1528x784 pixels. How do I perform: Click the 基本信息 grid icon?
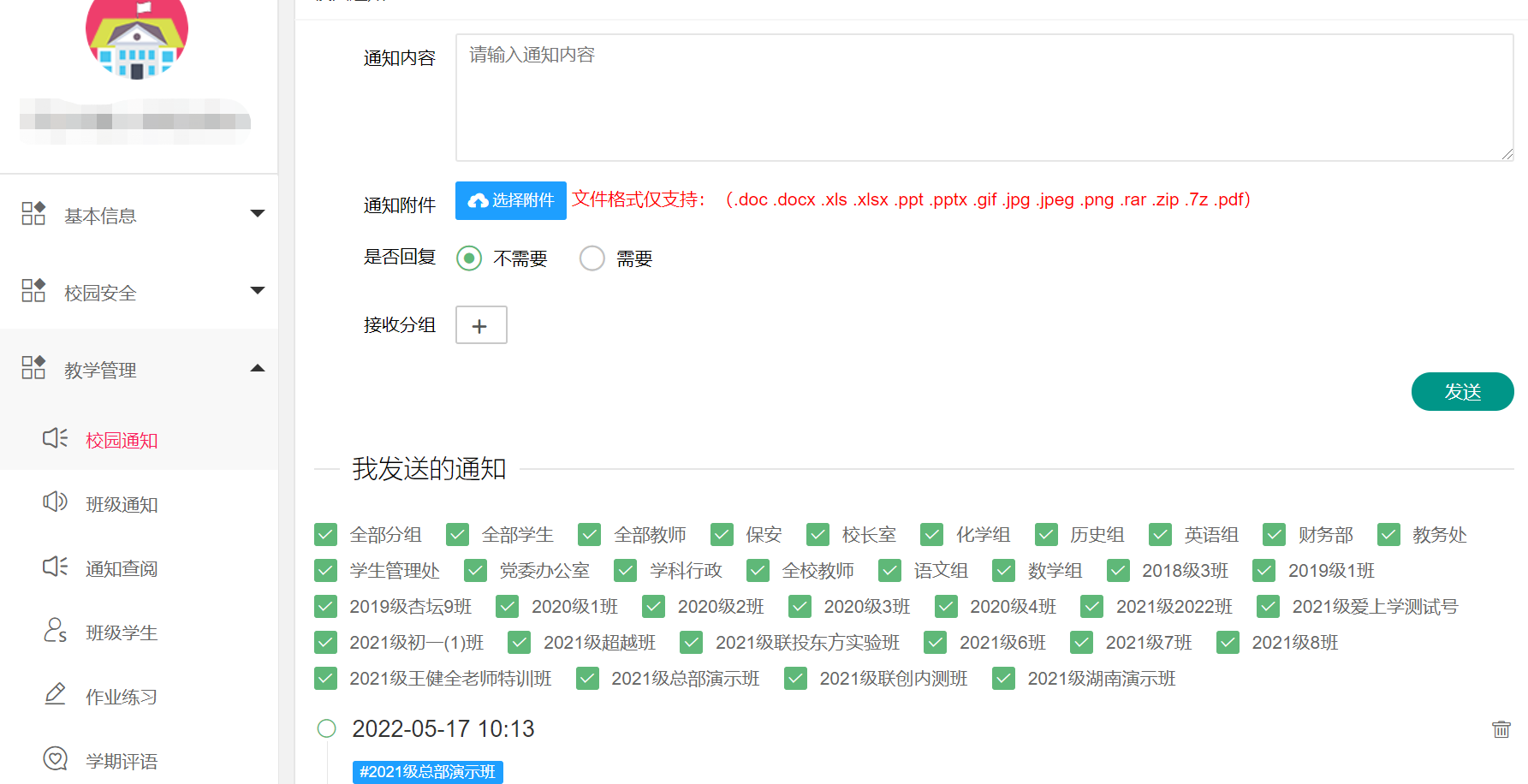(x=33, y=214)
